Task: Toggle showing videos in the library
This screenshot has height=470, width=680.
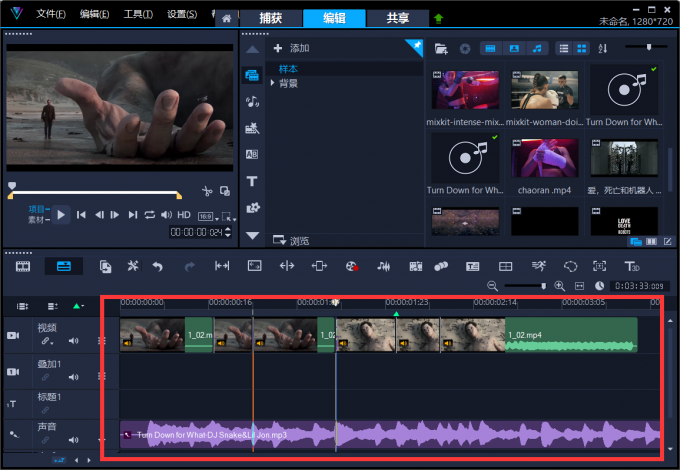Action: point(490,49)
